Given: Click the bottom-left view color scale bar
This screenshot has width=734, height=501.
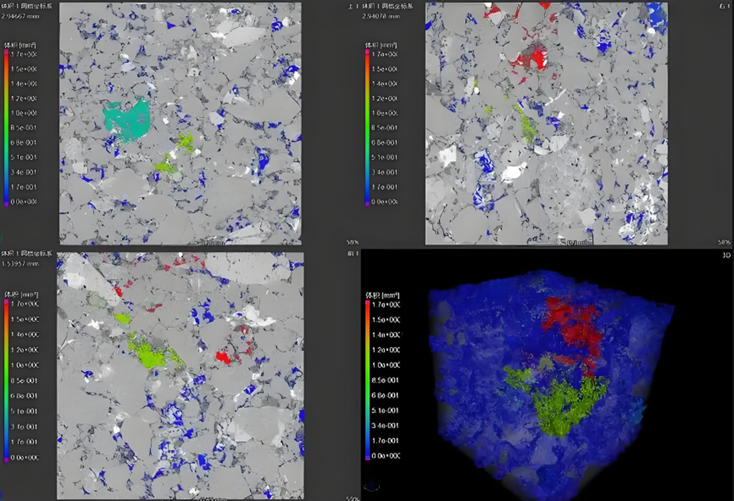Looking at the screenshot, I should [x=5, y=380].
